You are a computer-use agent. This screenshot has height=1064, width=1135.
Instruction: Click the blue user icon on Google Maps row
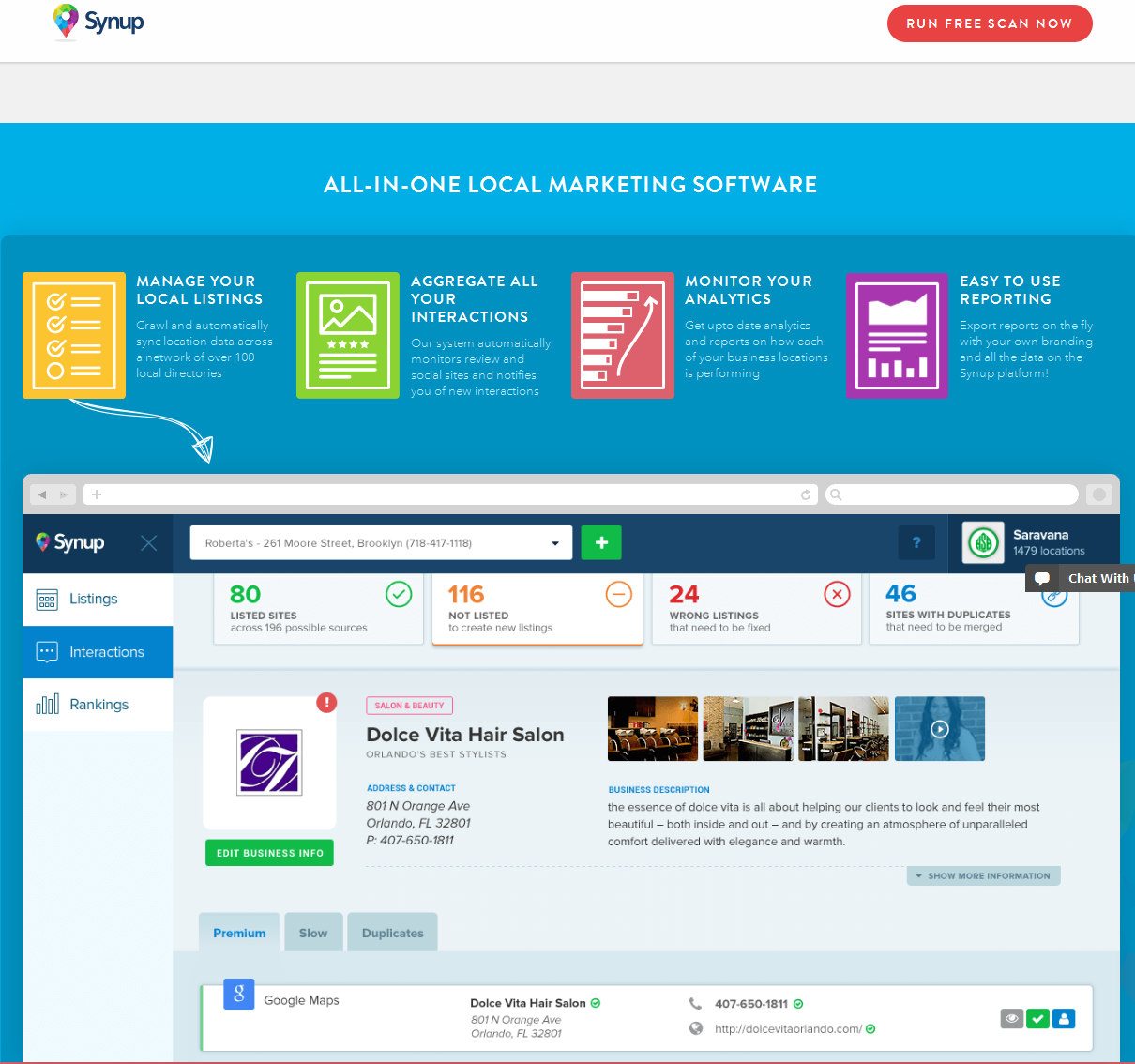(1064, 1018)
